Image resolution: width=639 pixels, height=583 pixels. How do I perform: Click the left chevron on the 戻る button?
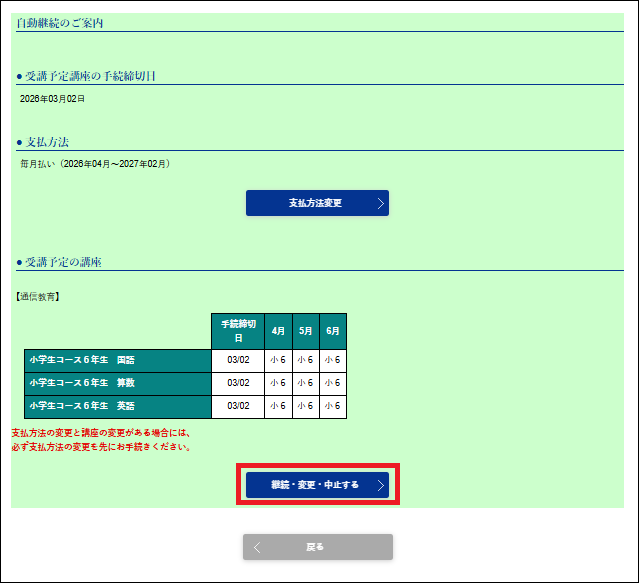coord(257,547)
